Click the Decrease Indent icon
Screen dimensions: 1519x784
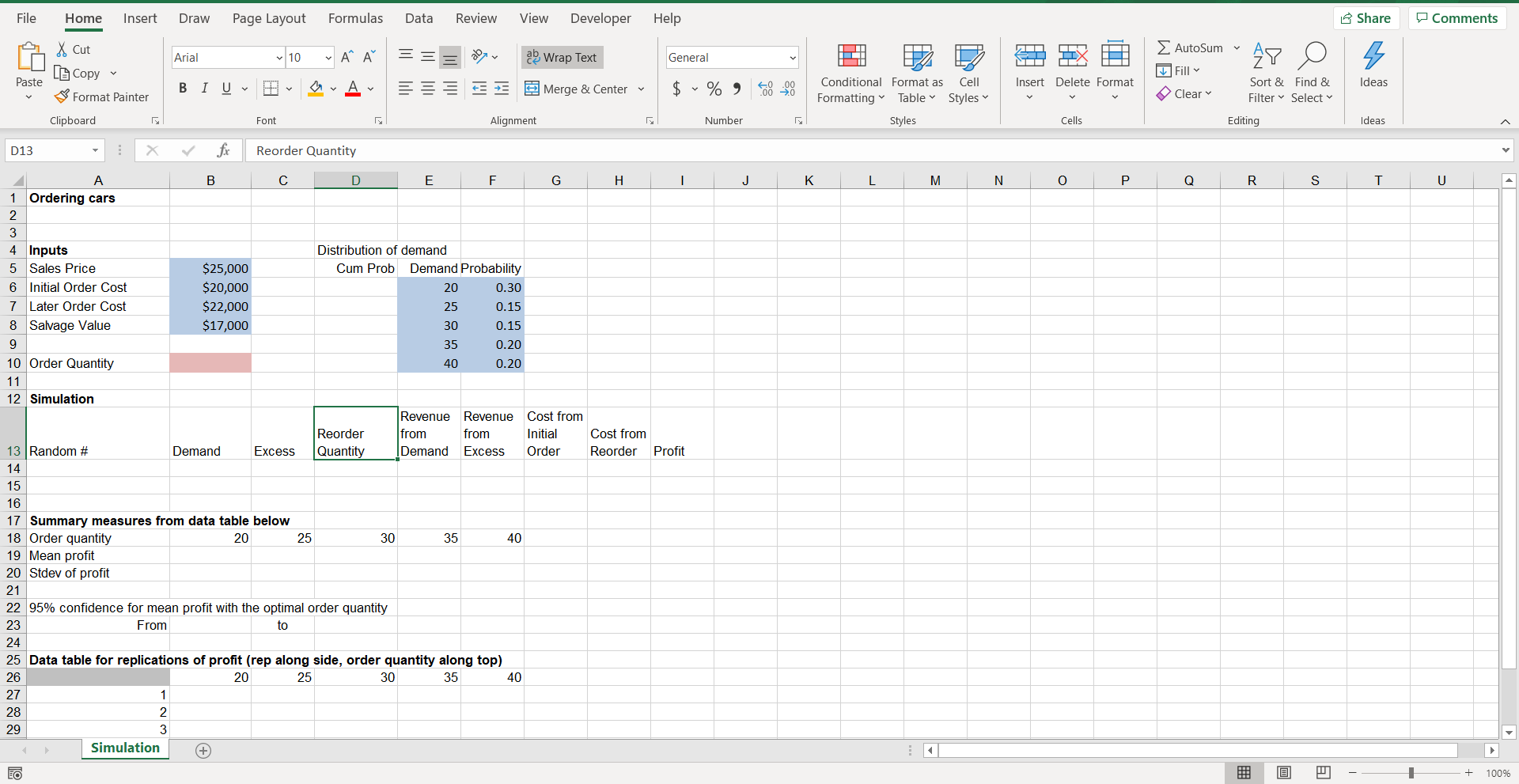479,89
